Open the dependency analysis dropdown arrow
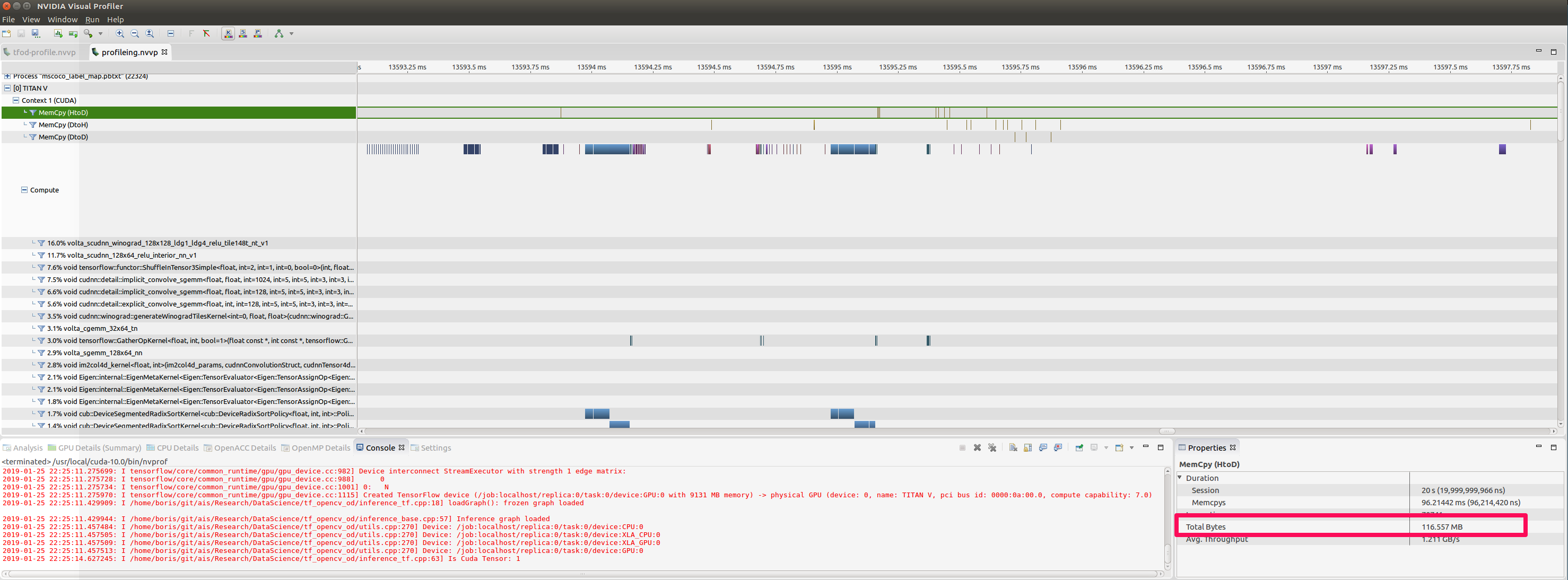The image size is (1568, 580). (292, 33)
